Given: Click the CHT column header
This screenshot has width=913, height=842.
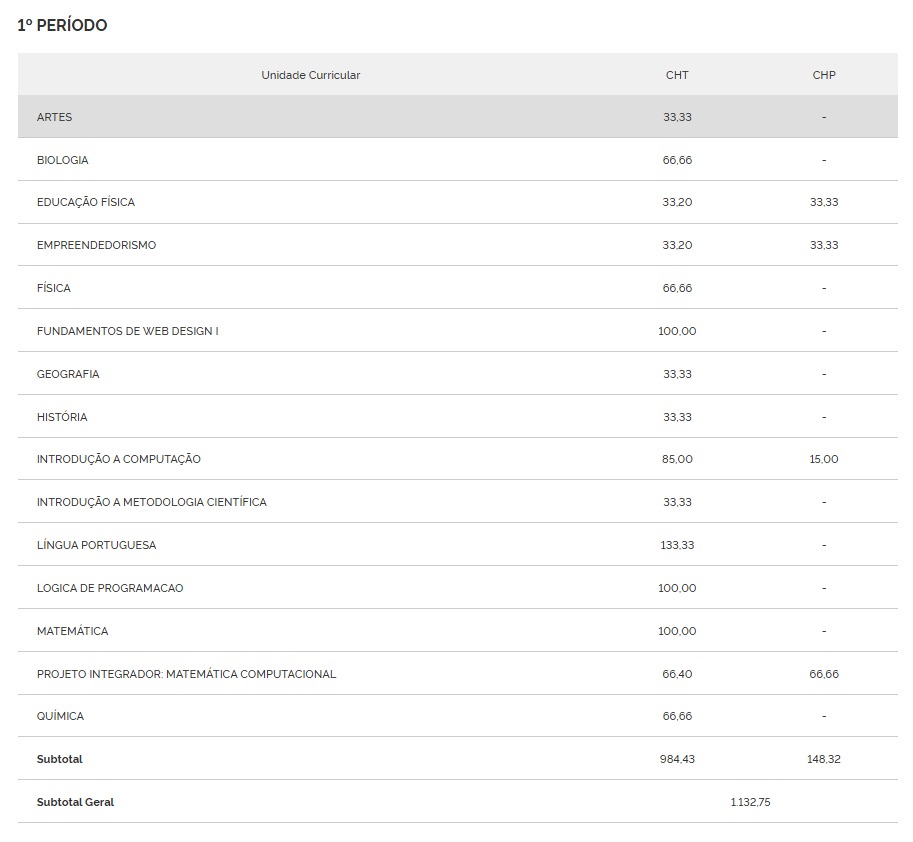Looking at the screenshot, I should pyautogui.click(x=677, y=75).
